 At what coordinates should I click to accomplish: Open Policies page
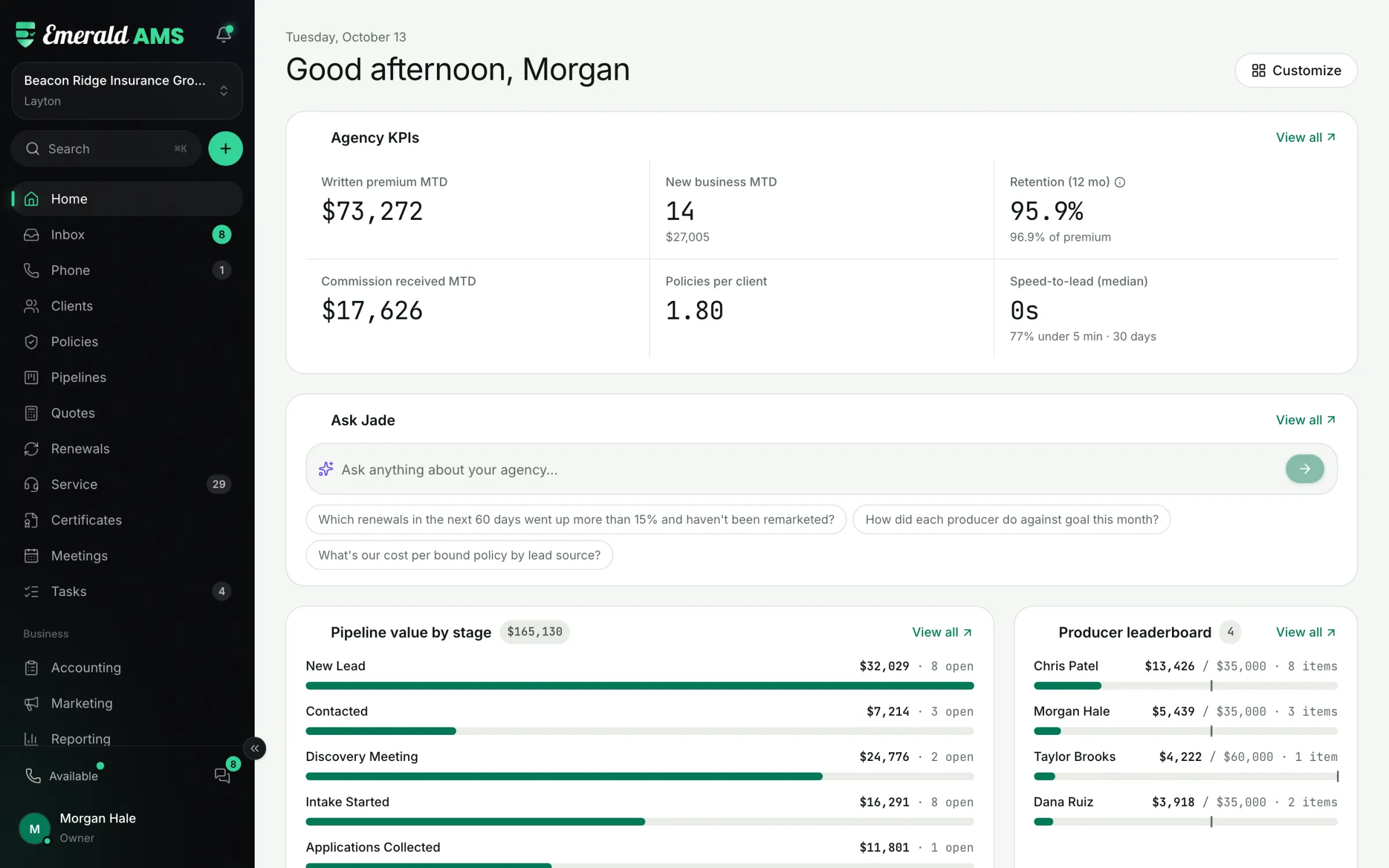click(x=127, y=341)
